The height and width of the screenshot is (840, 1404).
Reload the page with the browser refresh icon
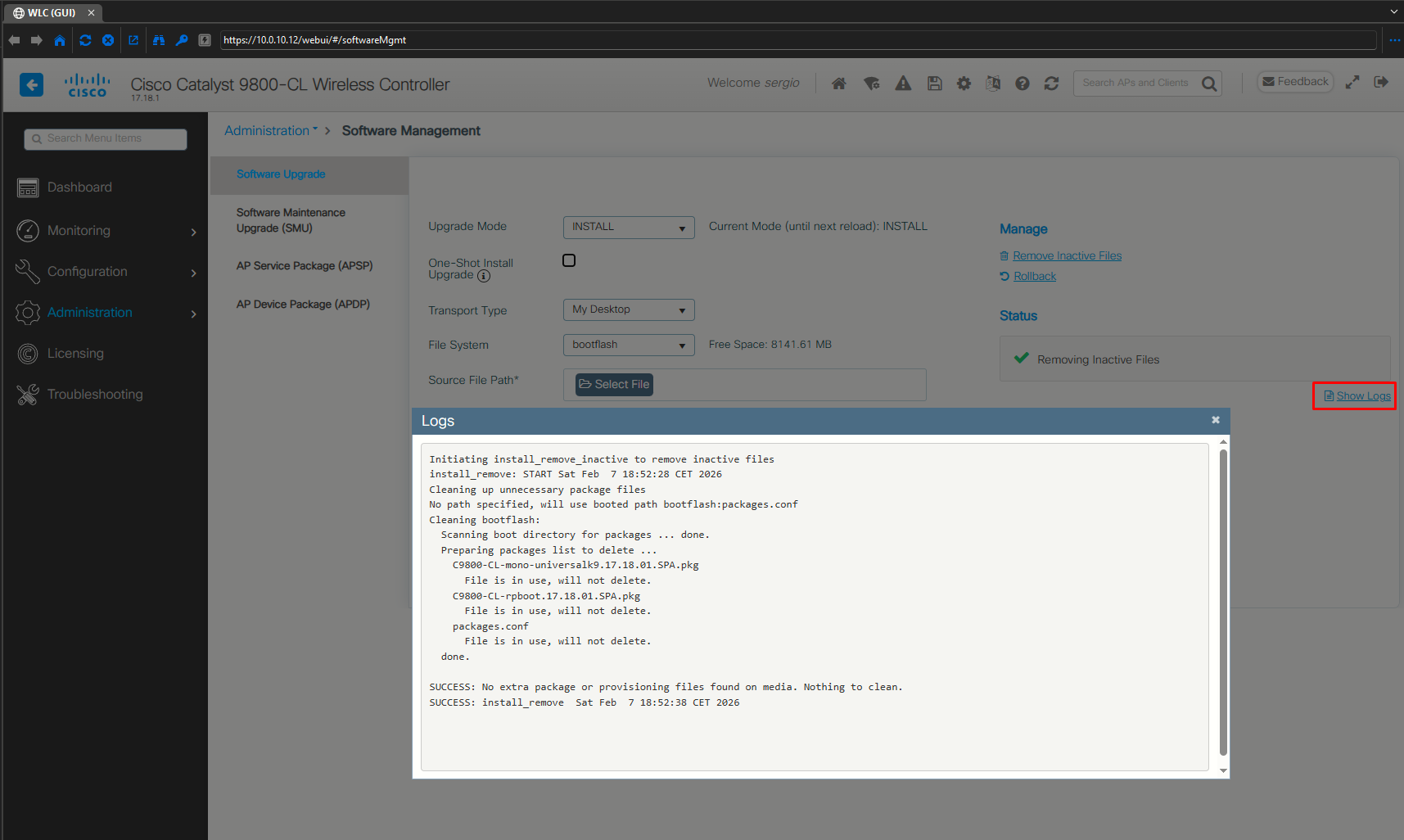85,40
